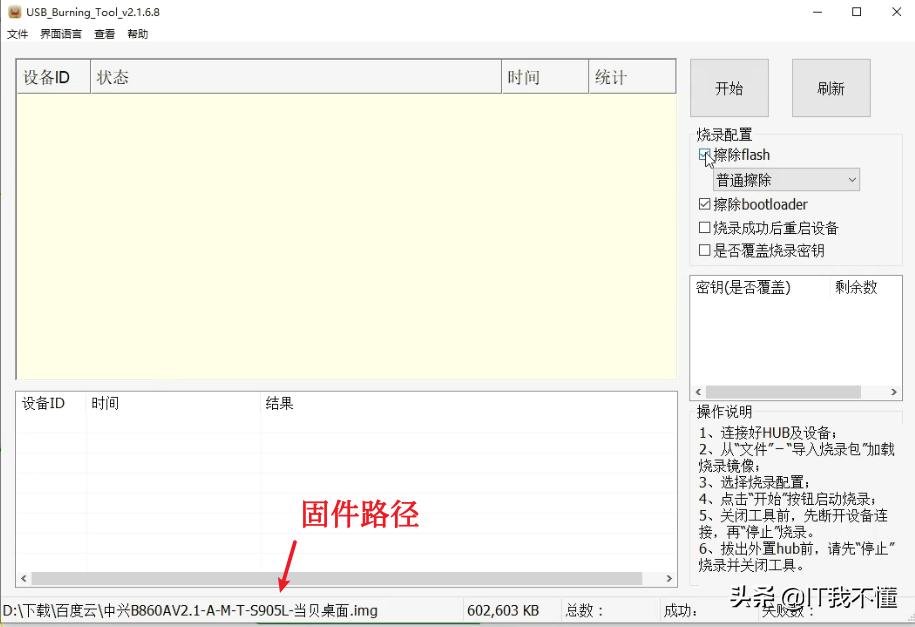Image resolution: width=915 pixels, height=627 pixels.
Task: Uncheck the 擦除bootloader option
Action: 705,204
